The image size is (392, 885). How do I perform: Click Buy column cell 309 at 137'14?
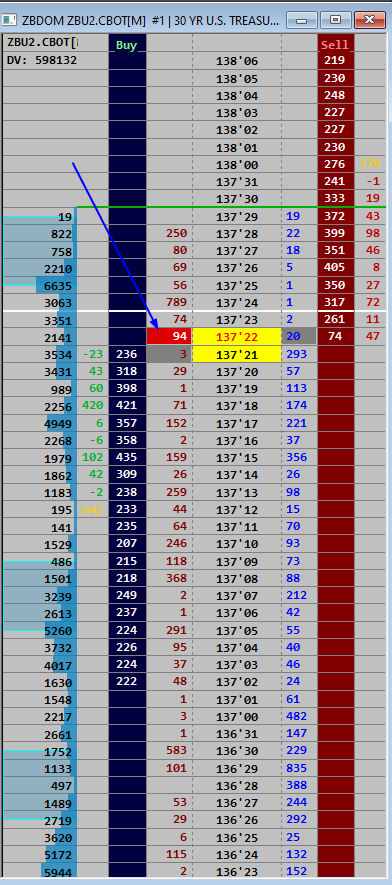tap(127, 475)
